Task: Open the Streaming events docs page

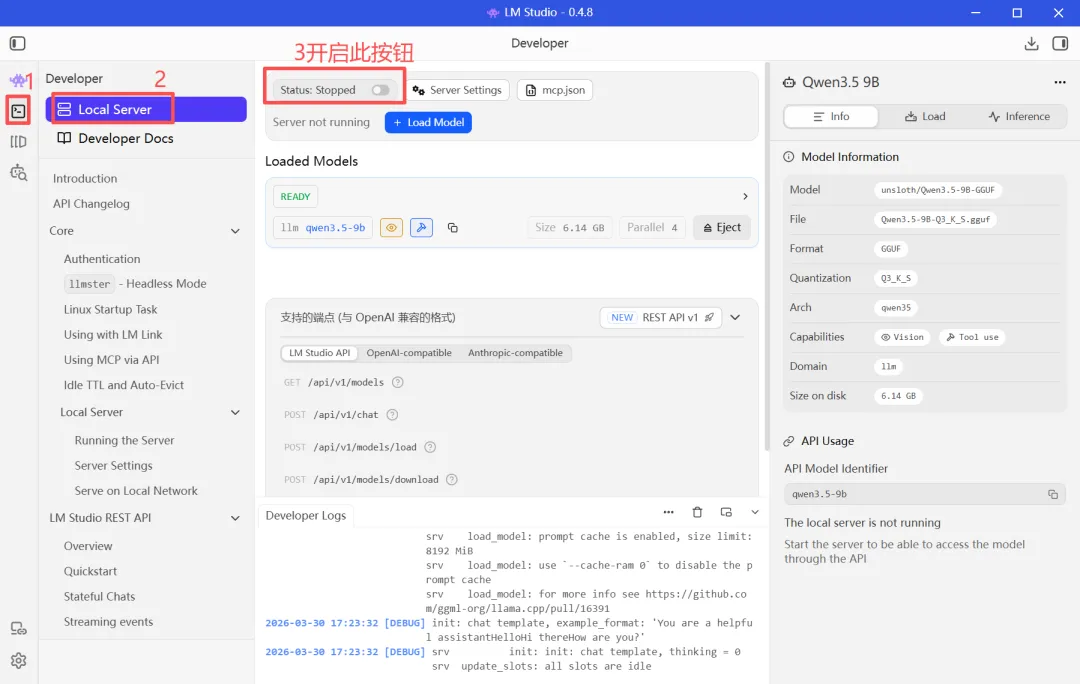Action: (108, 621)
